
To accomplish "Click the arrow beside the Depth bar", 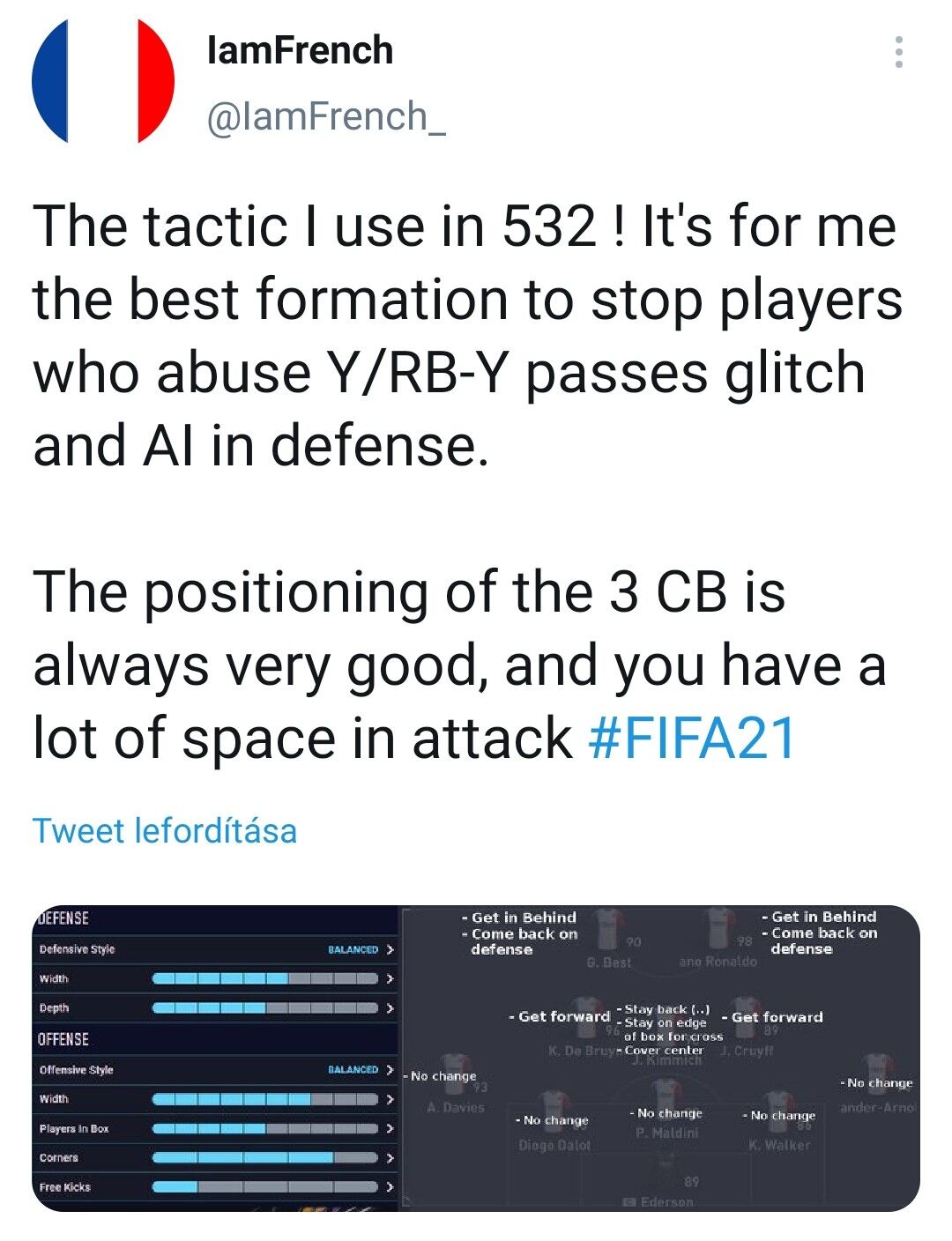I will pos(390,1007).
